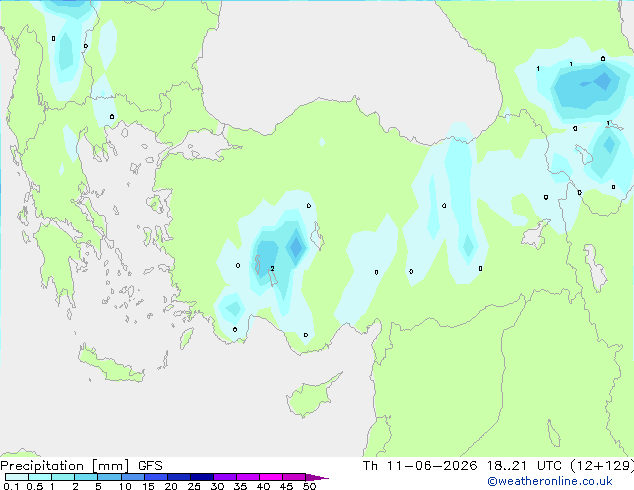This screenshot has height=490, width=634.
Task: Select the 40–45 mm magenta legend swatch
Action: 271,477
